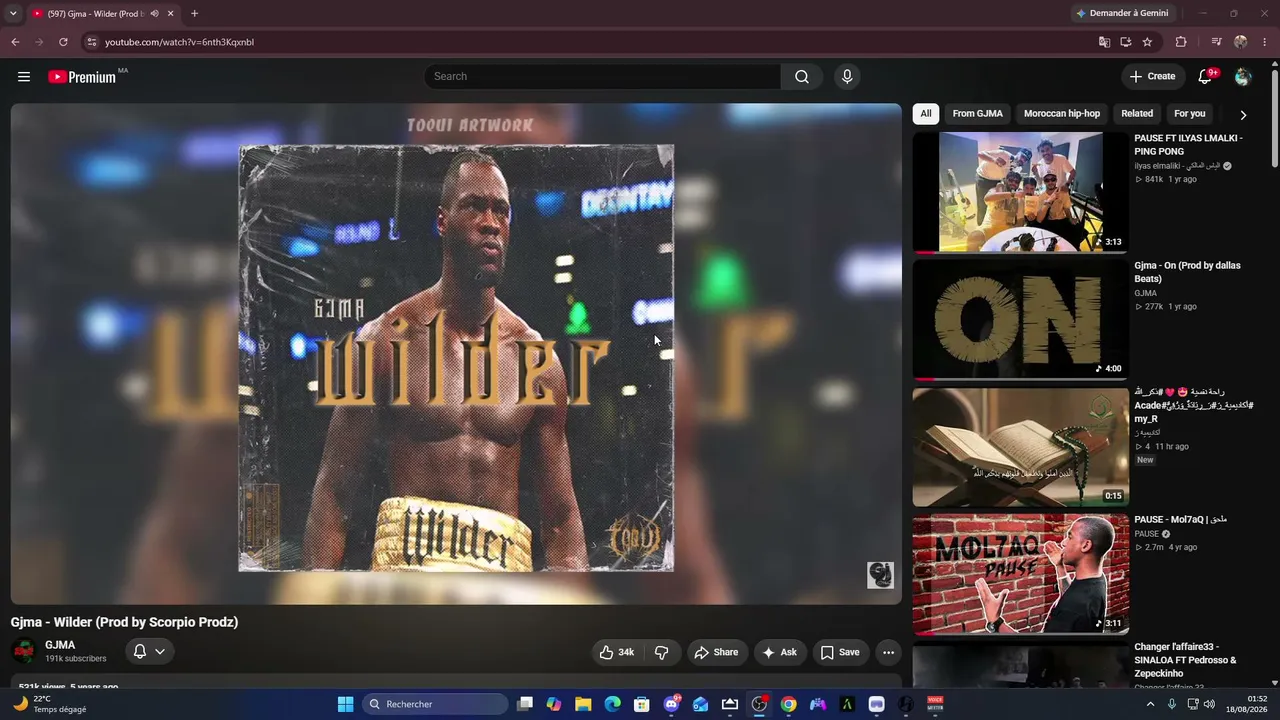
Task: Mute the tab using its speaker icon
Action: point(154,14)
